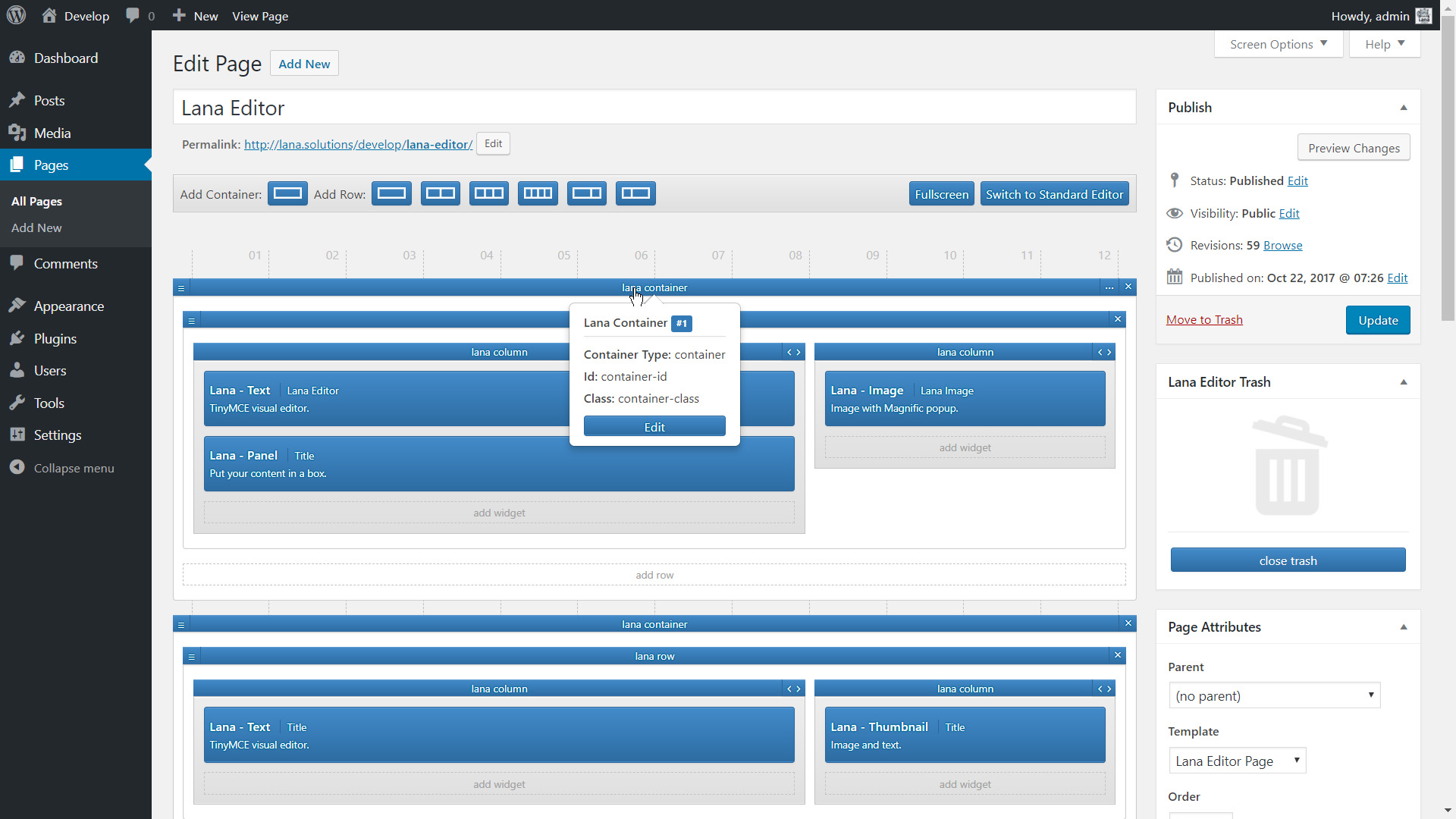Open the Plugins menu in sidebar
This screenshot has width=1456, height=819.
point(55,339)
